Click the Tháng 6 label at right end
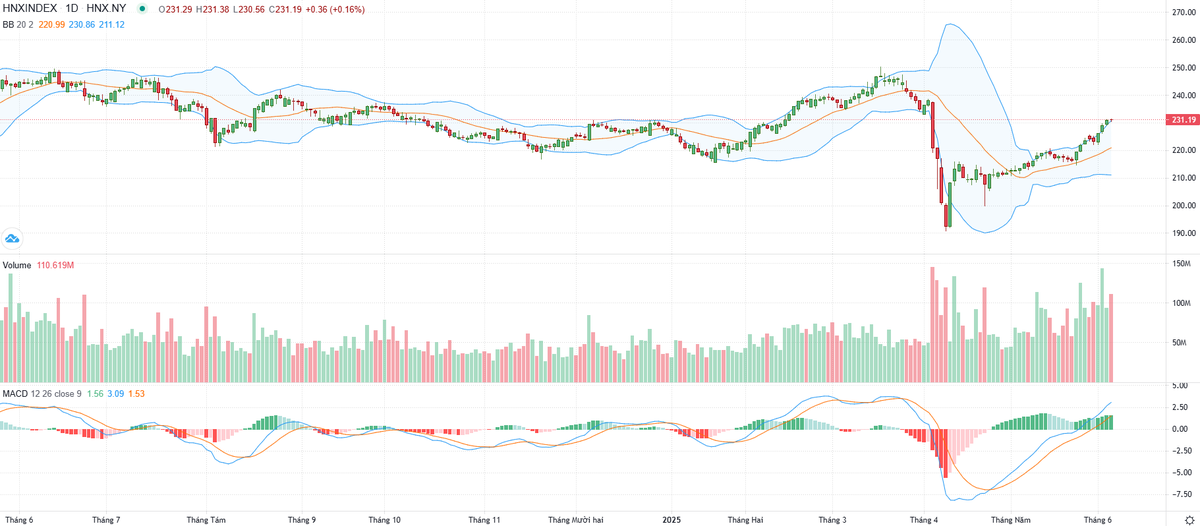 coord(1097,520)
